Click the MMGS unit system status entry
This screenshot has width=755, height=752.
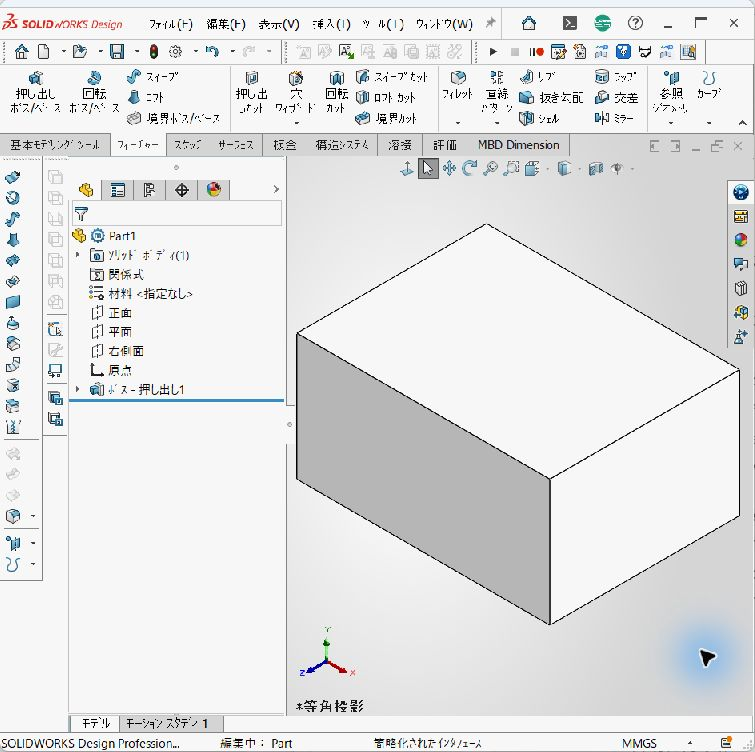(x=639, y=743)
